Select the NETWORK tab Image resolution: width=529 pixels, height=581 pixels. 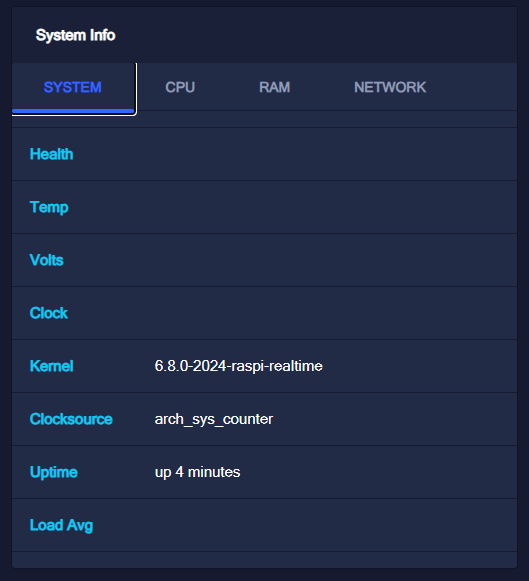pos(390,87)
